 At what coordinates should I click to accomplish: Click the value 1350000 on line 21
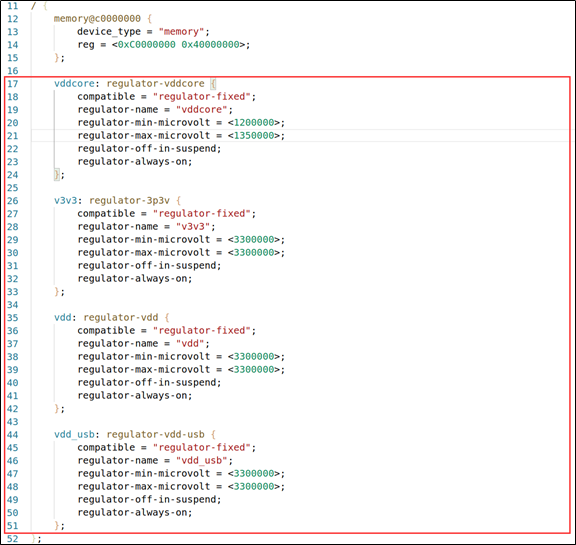pos(254,136)
